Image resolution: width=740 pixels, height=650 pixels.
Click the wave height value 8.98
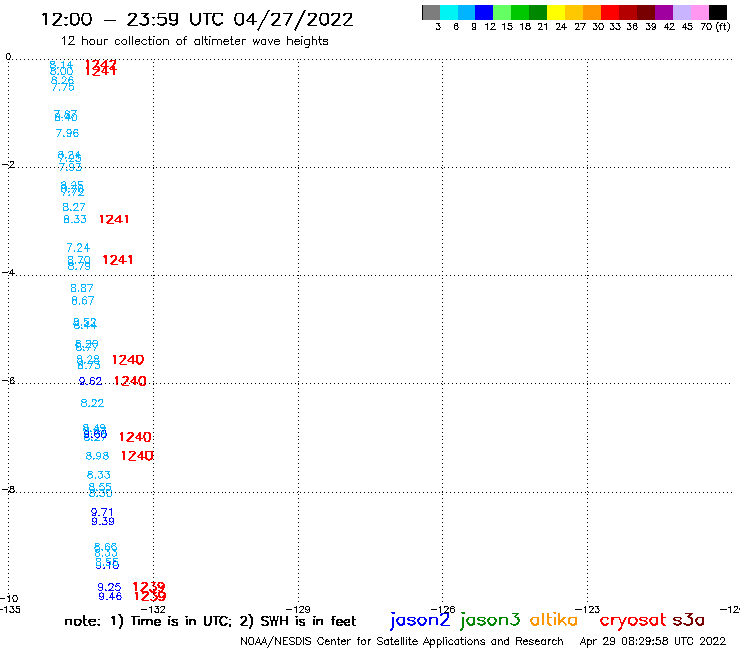[97, 456]
